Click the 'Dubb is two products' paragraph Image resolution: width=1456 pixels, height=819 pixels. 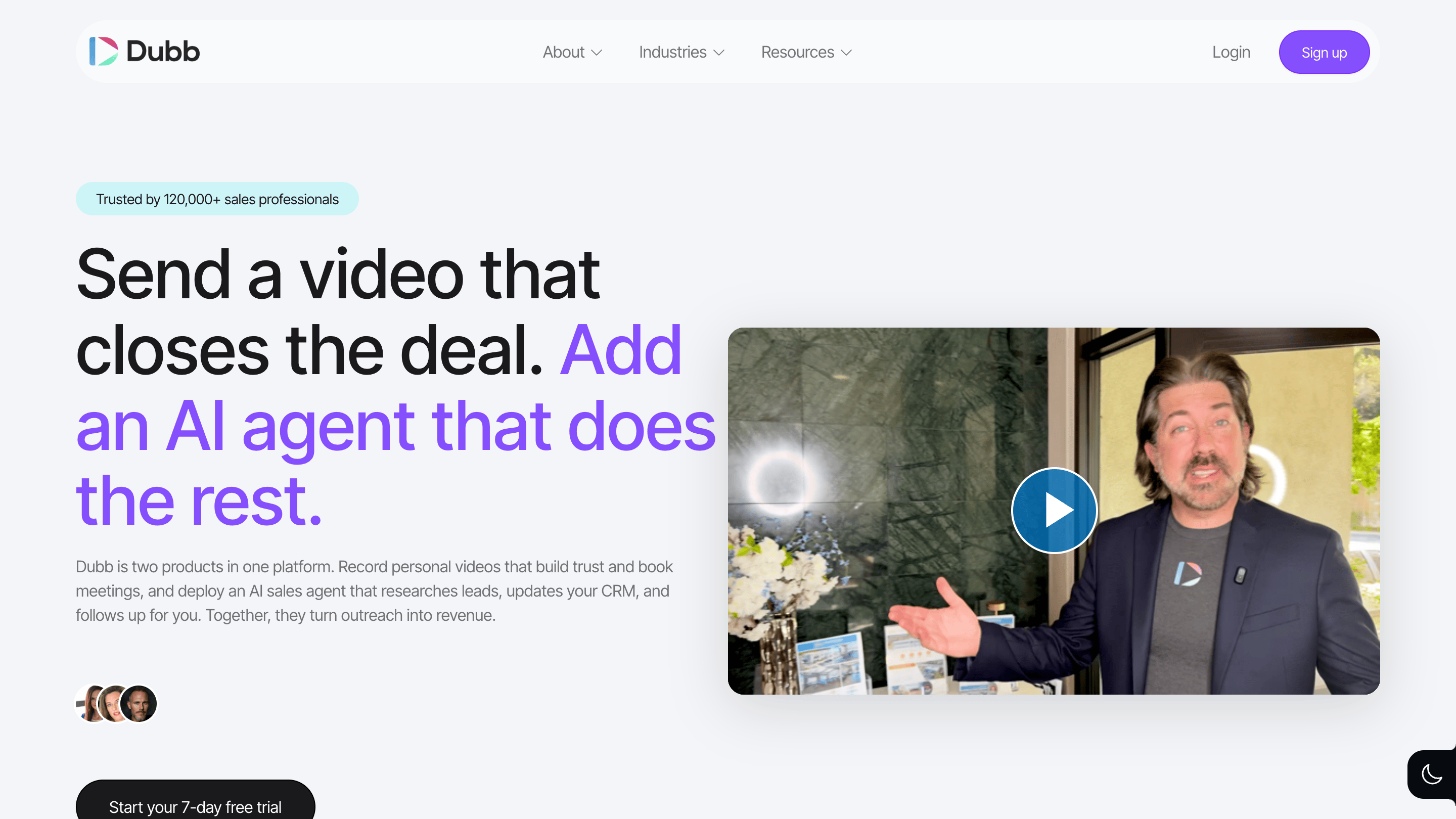click(374, 590)
